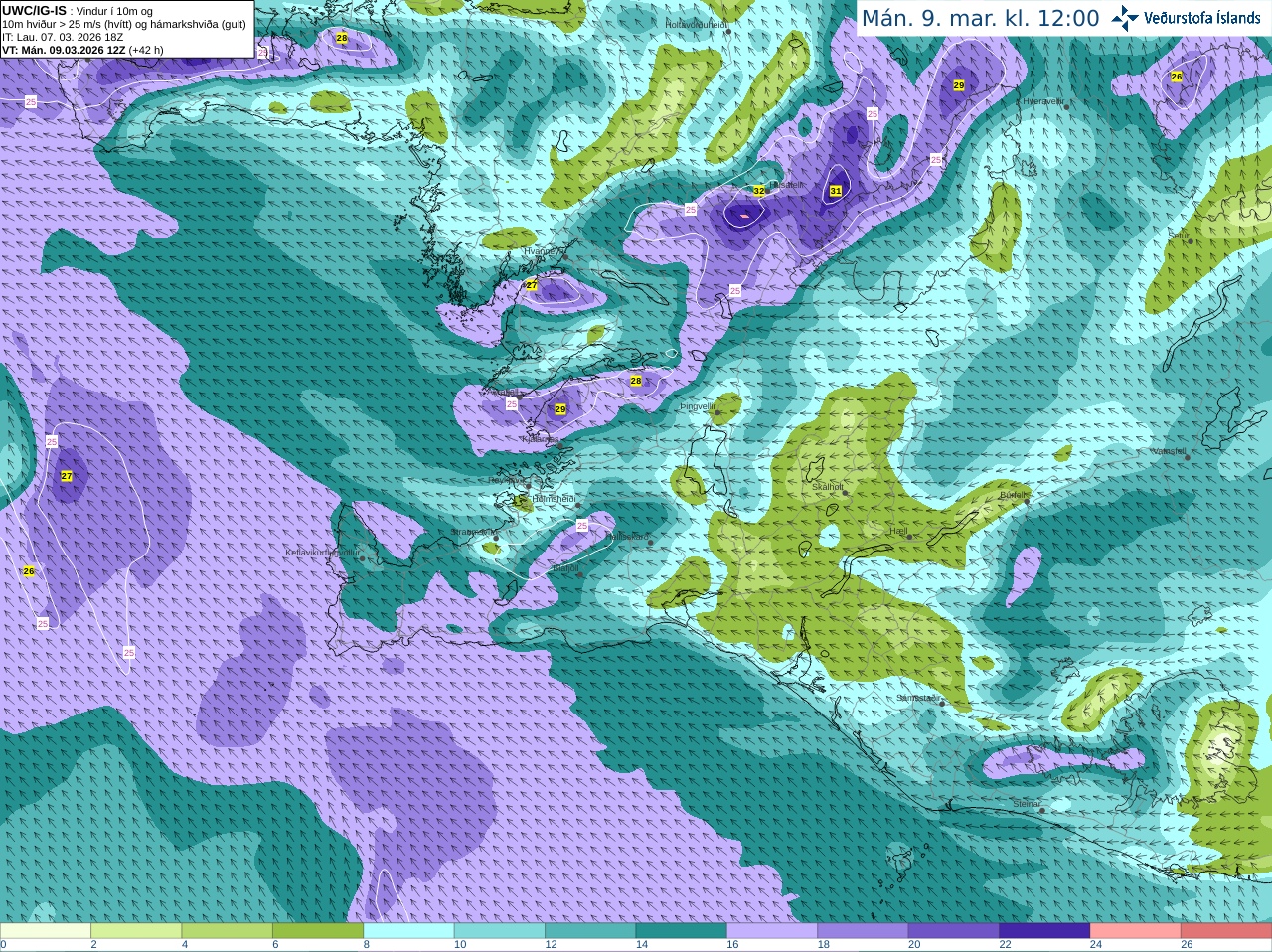Click the Keflavíkurflugvöllur station label

point(322,553)
